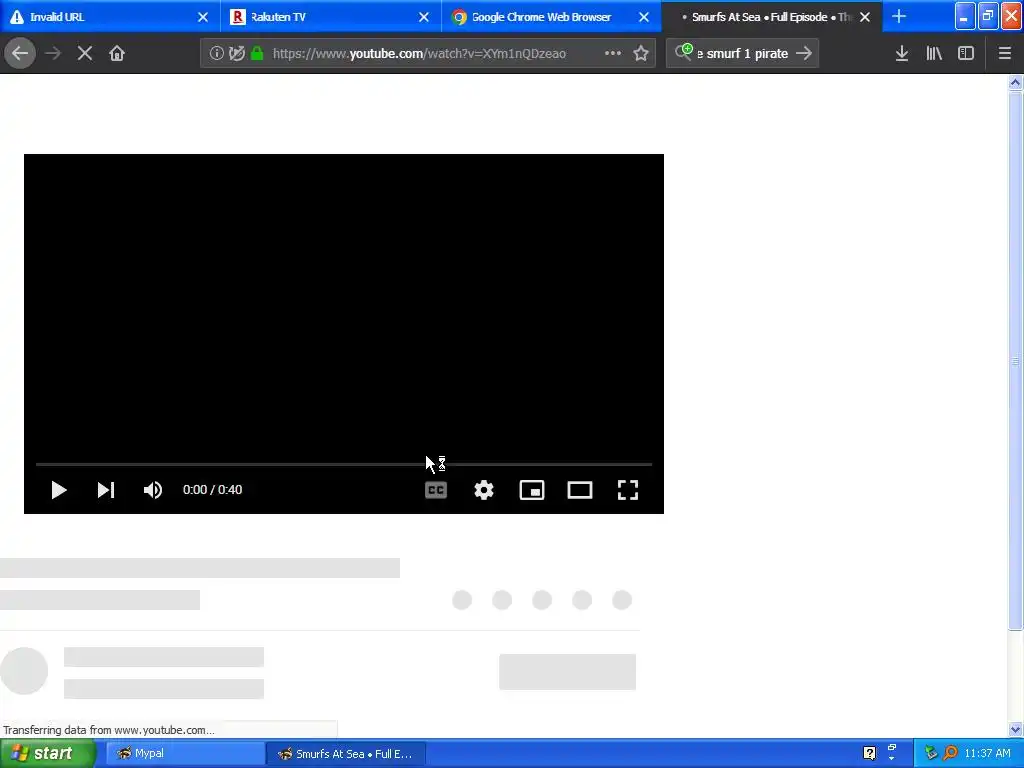
Task: Toggle the browser sidebar
Action: tap(966, 54)
